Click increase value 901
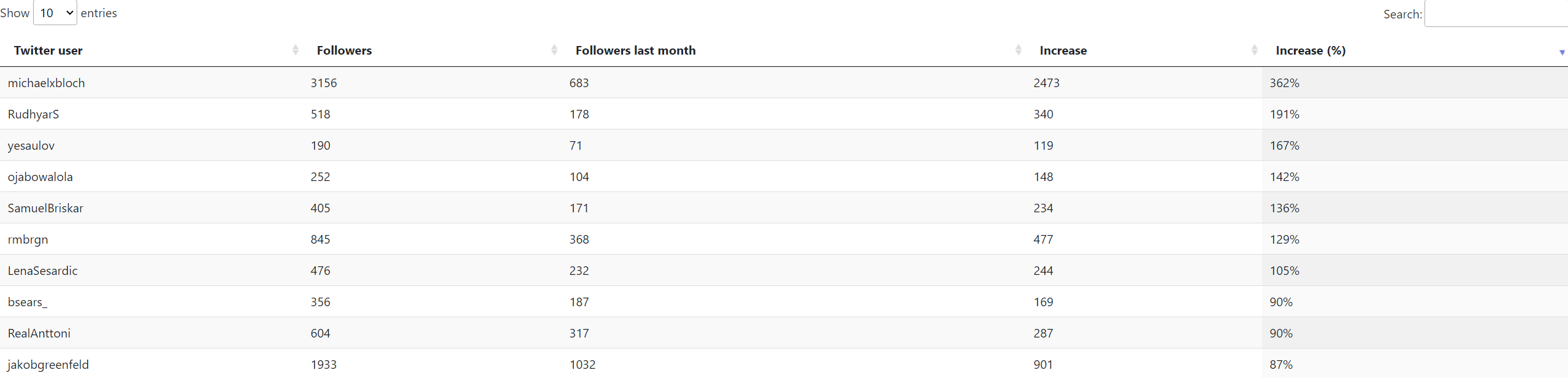Image resolution: width=1568 pixels, height=378 pixels. coord(1043,364)
